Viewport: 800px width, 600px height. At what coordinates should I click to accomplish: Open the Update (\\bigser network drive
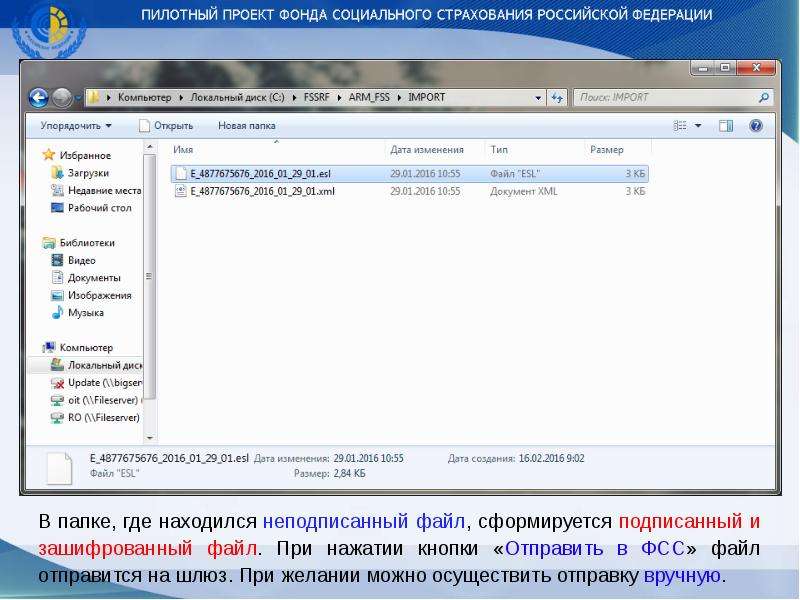coord(105,383)
